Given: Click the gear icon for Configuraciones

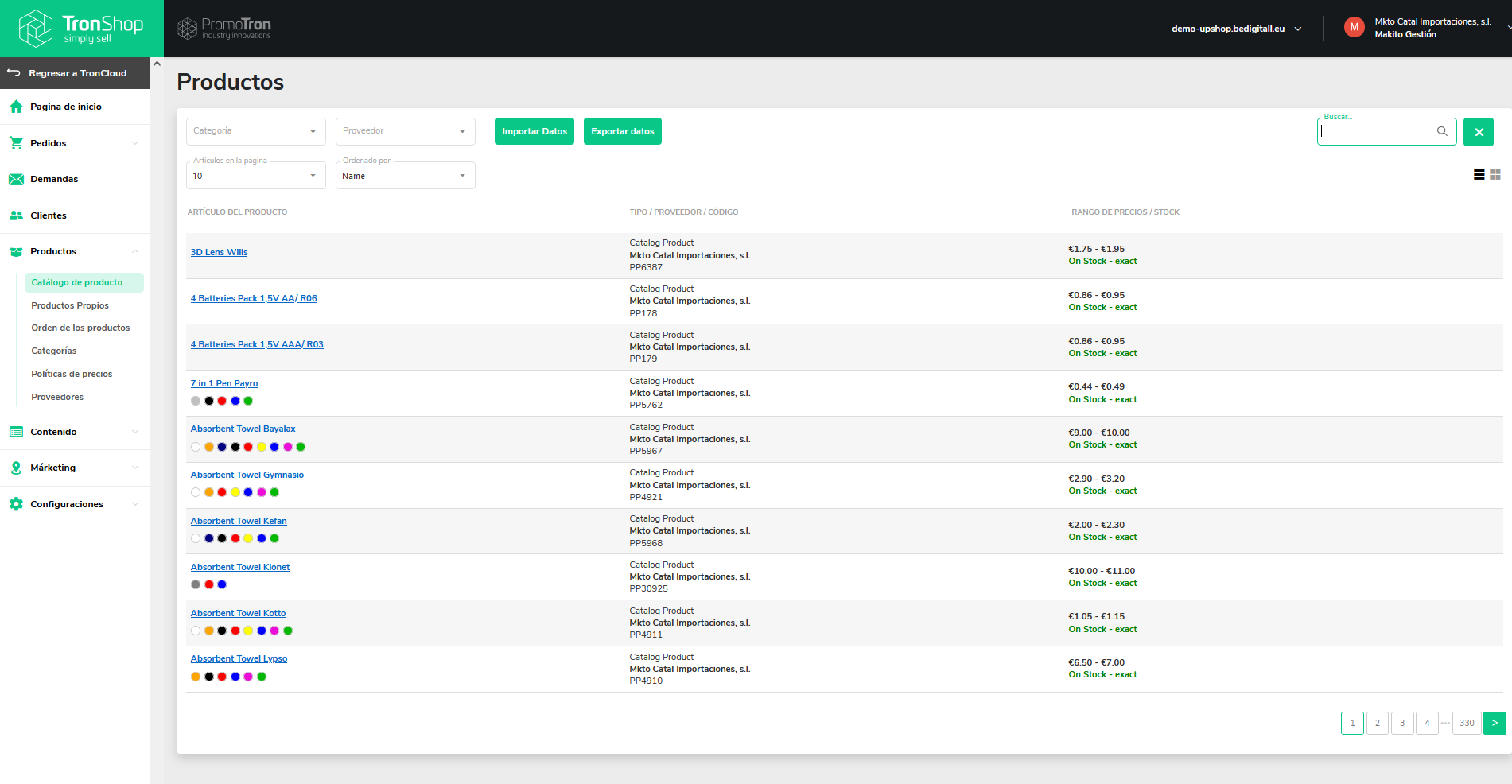Looking at the screenshot, I should (16, 504).
